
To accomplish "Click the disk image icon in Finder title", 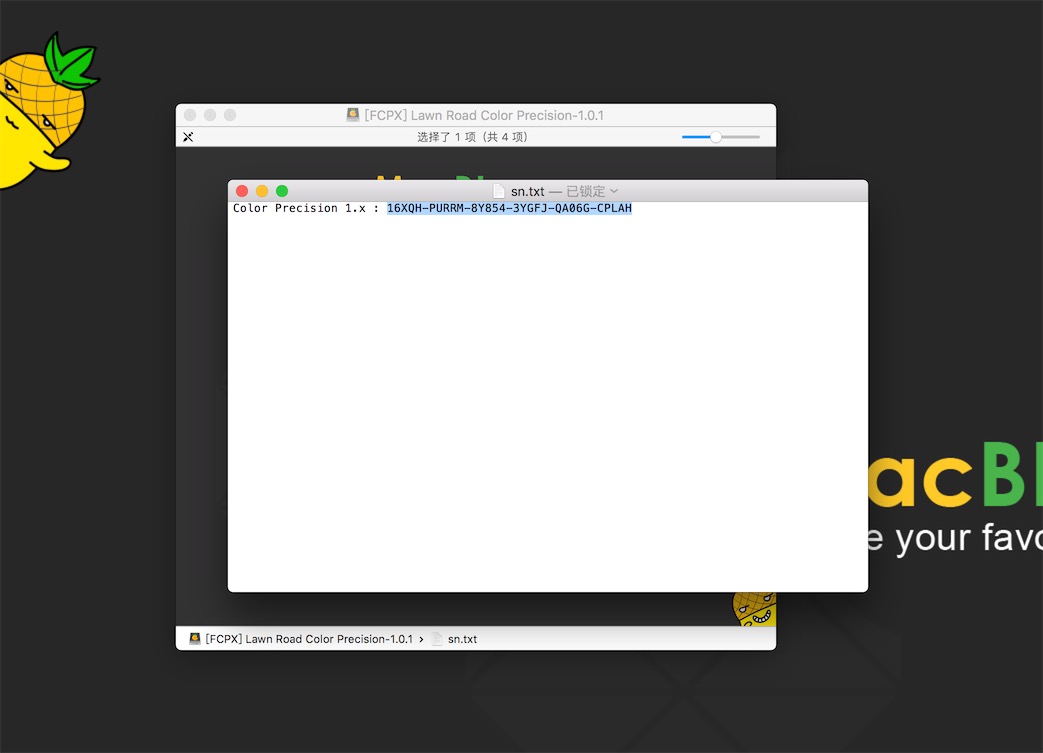I will [x=353, y=114].
